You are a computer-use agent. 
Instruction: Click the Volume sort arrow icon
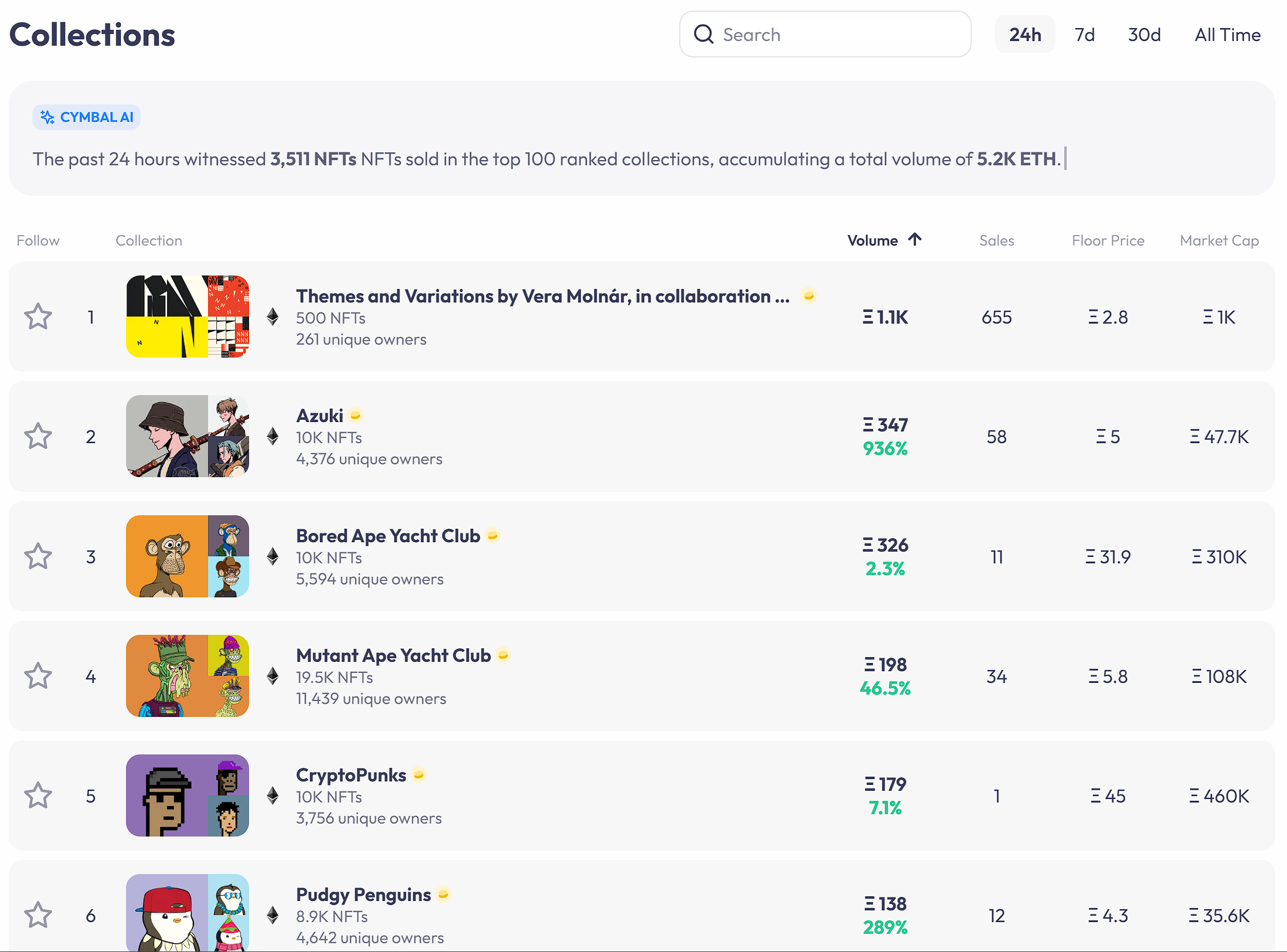click(915, 239)
